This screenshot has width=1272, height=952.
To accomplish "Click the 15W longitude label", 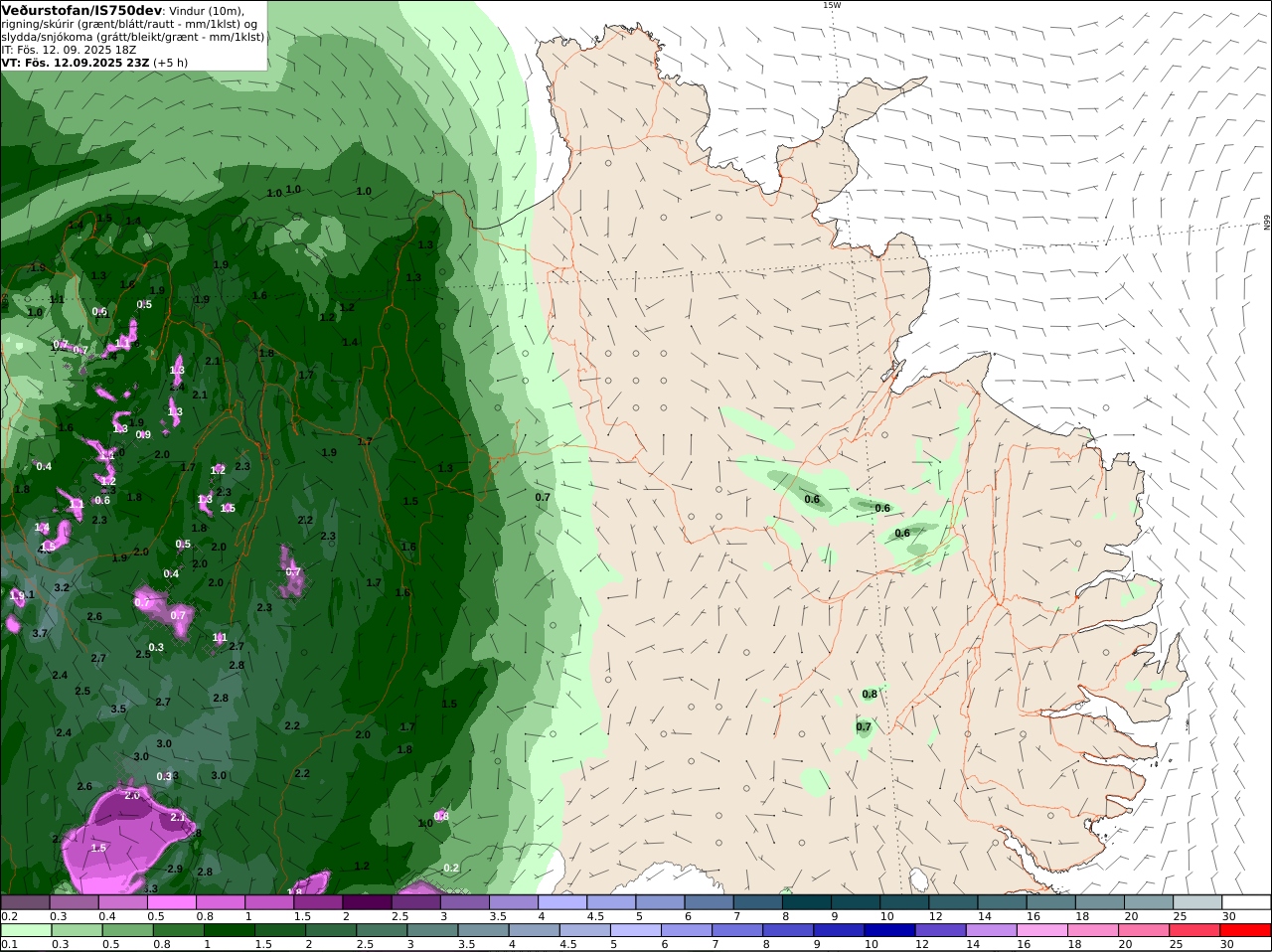I will pos(832,5).
